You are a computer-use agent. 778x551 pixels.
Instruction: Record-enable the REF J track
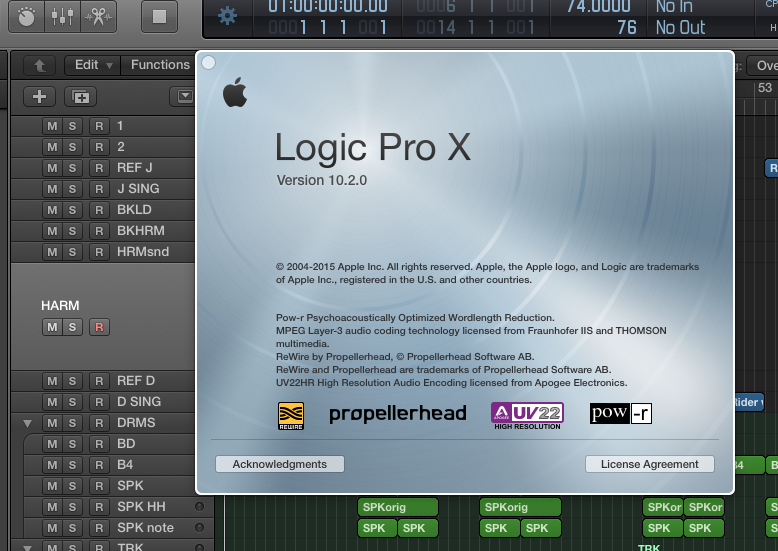tap(99, 168)
